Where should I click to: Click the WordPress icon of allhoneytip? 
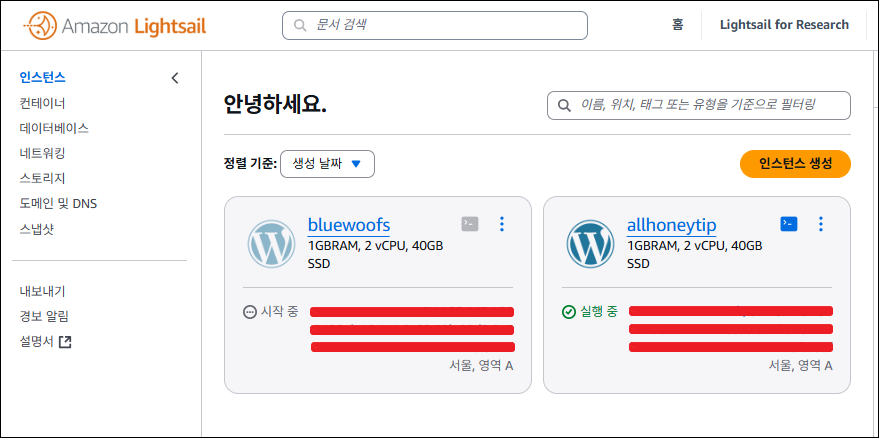tap(590, 243)
